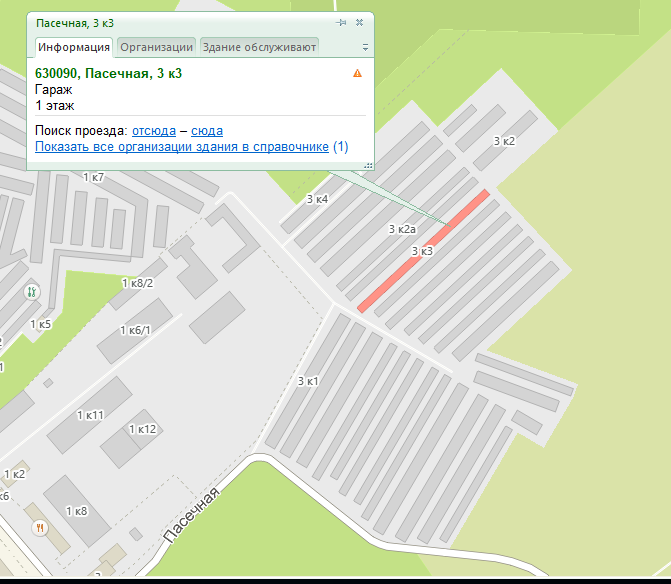
Task: Click the orange warning triangle icon
Action: 357,74
